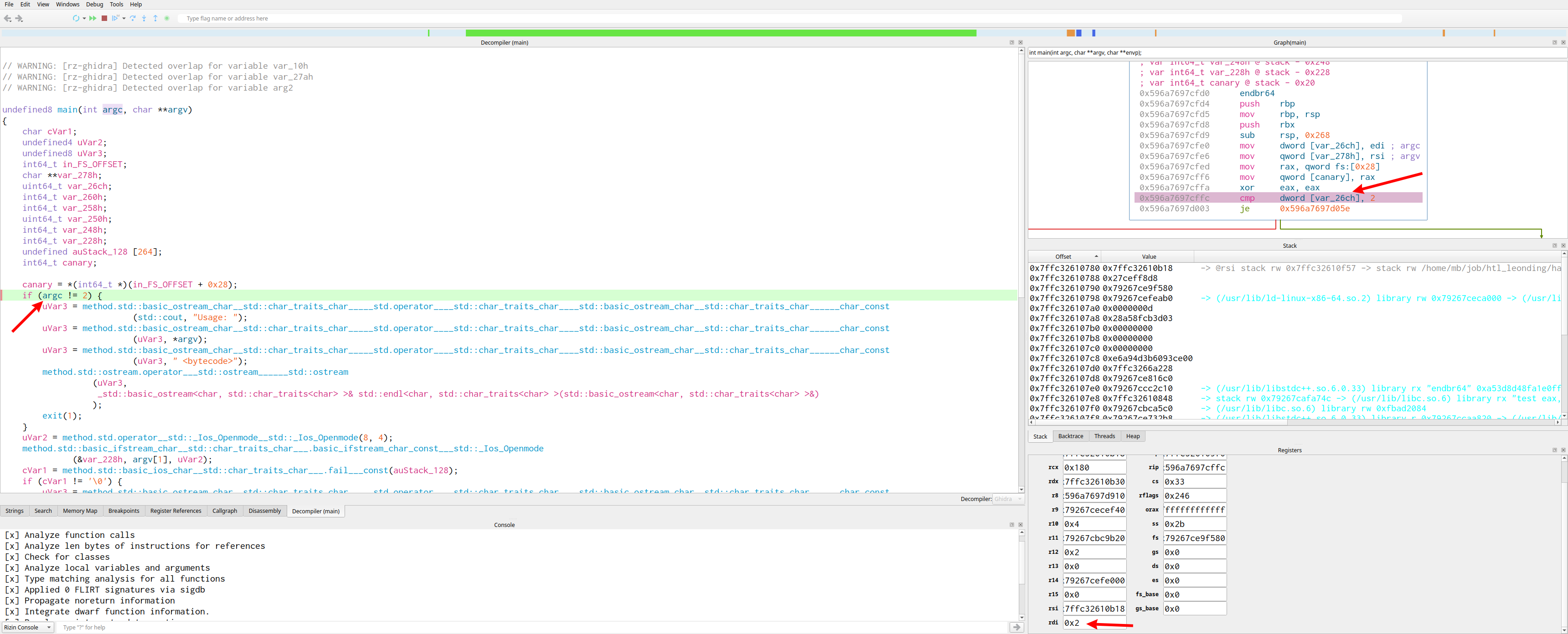Edit the rdi register value 0x2
Screen dimensions: 1568x634
[x=1094, y=623]
